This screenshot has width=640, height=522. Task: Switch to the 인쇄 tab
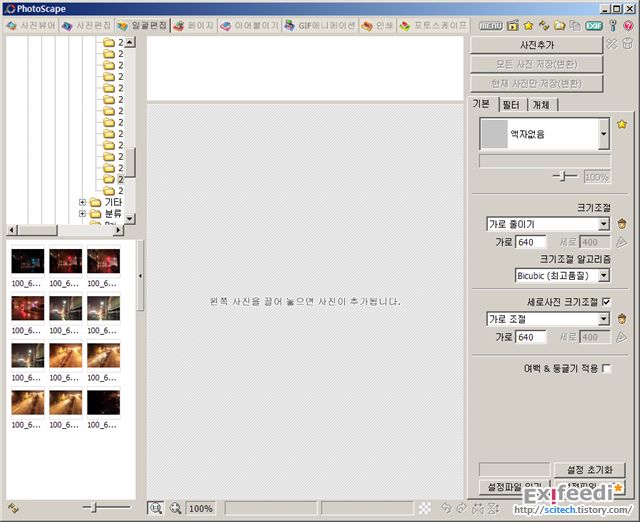click(378, 26)
